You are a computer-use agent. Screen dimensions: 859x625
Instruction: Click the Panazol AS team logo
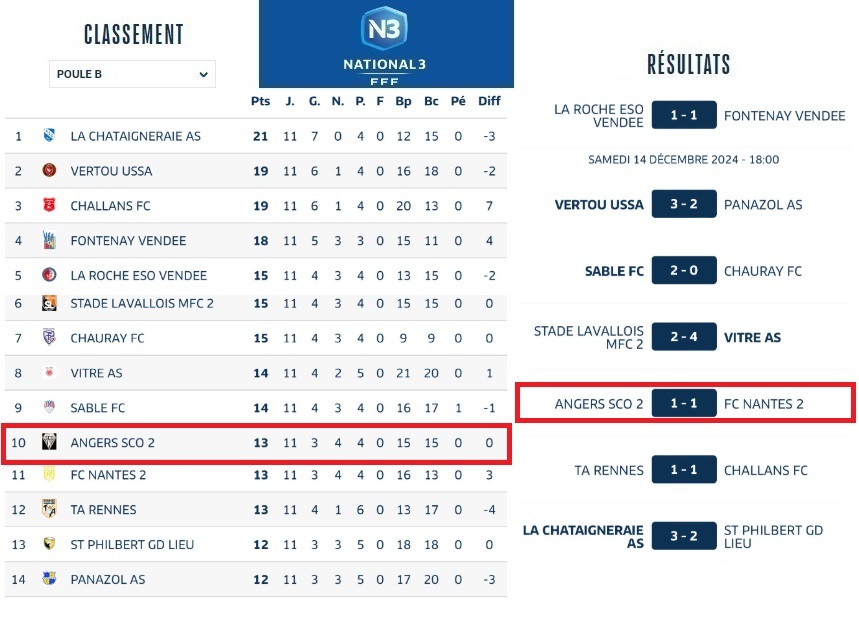tap(49, 579)
